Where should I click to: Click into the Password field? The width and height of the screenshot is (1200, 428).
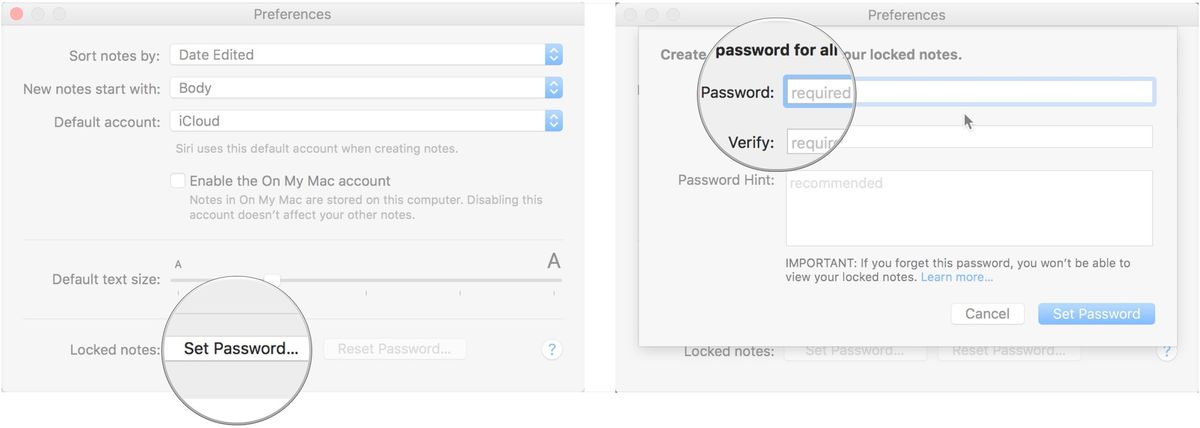[x=969, y=93]
